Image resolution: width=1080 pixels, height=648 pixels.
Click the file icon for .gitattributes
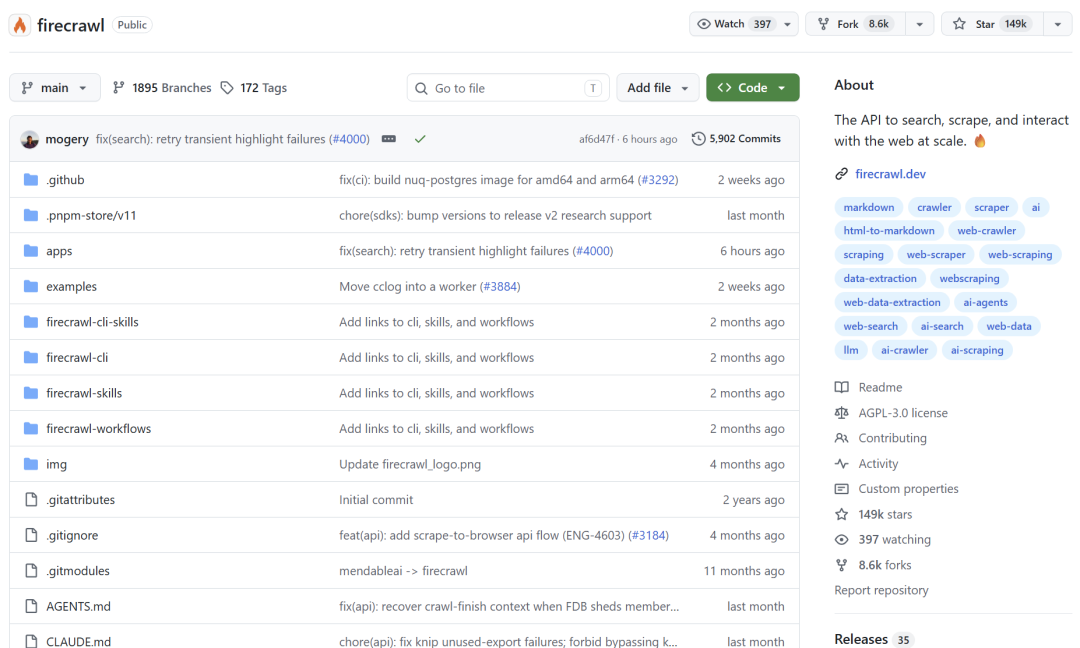(31, 499)
